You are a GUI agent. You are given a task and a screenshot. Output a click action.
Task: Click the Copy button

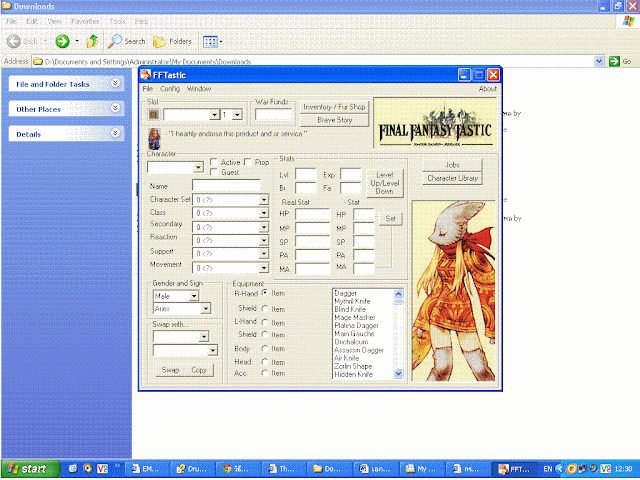click(199, 370)
